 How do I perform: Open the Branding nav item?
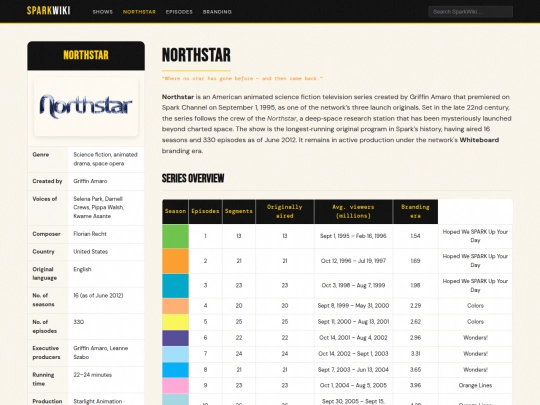(217, 12)
